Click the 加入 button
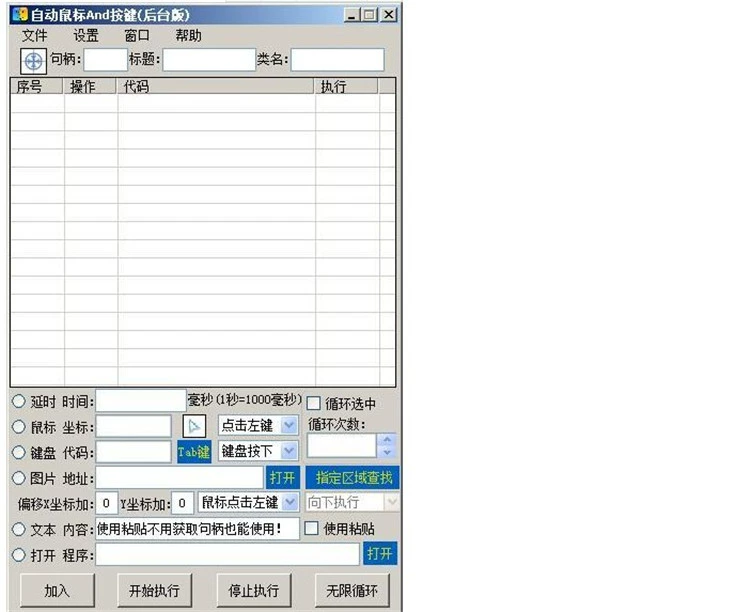 coord(57,591)
